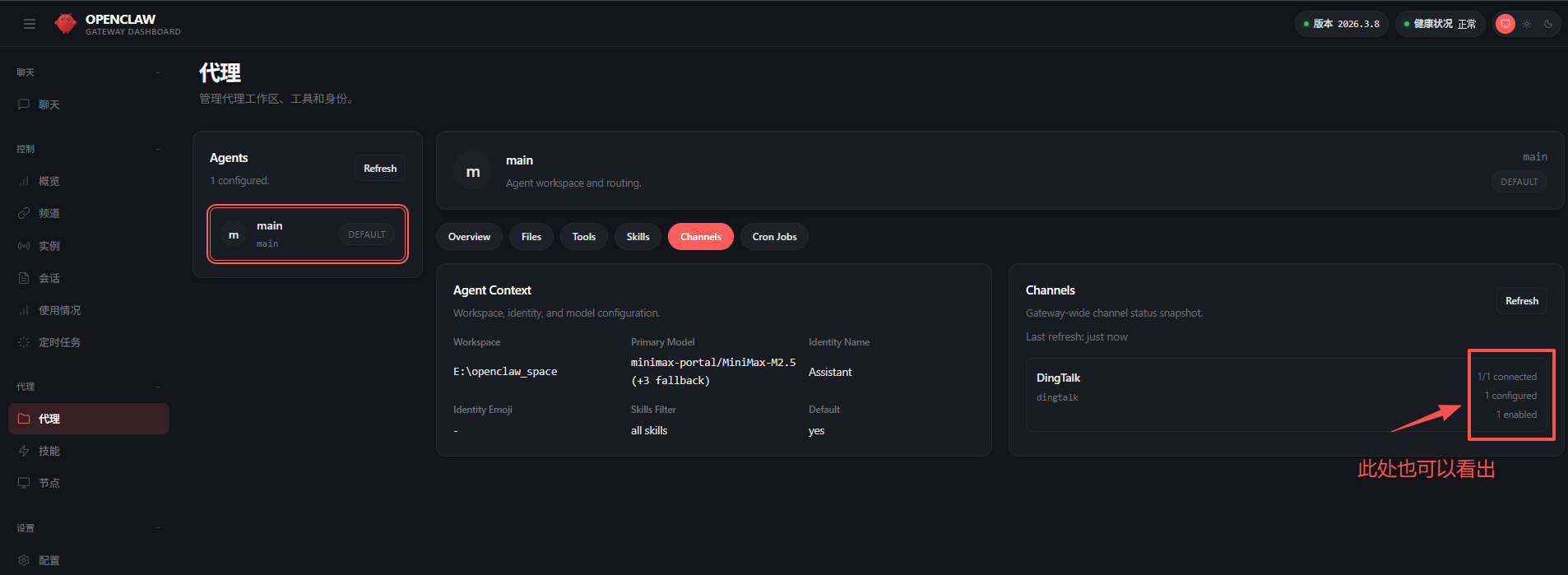Click the workspace path E:\openclaw_space
The width and height of the screenshot is (1568, 575).
505,372
